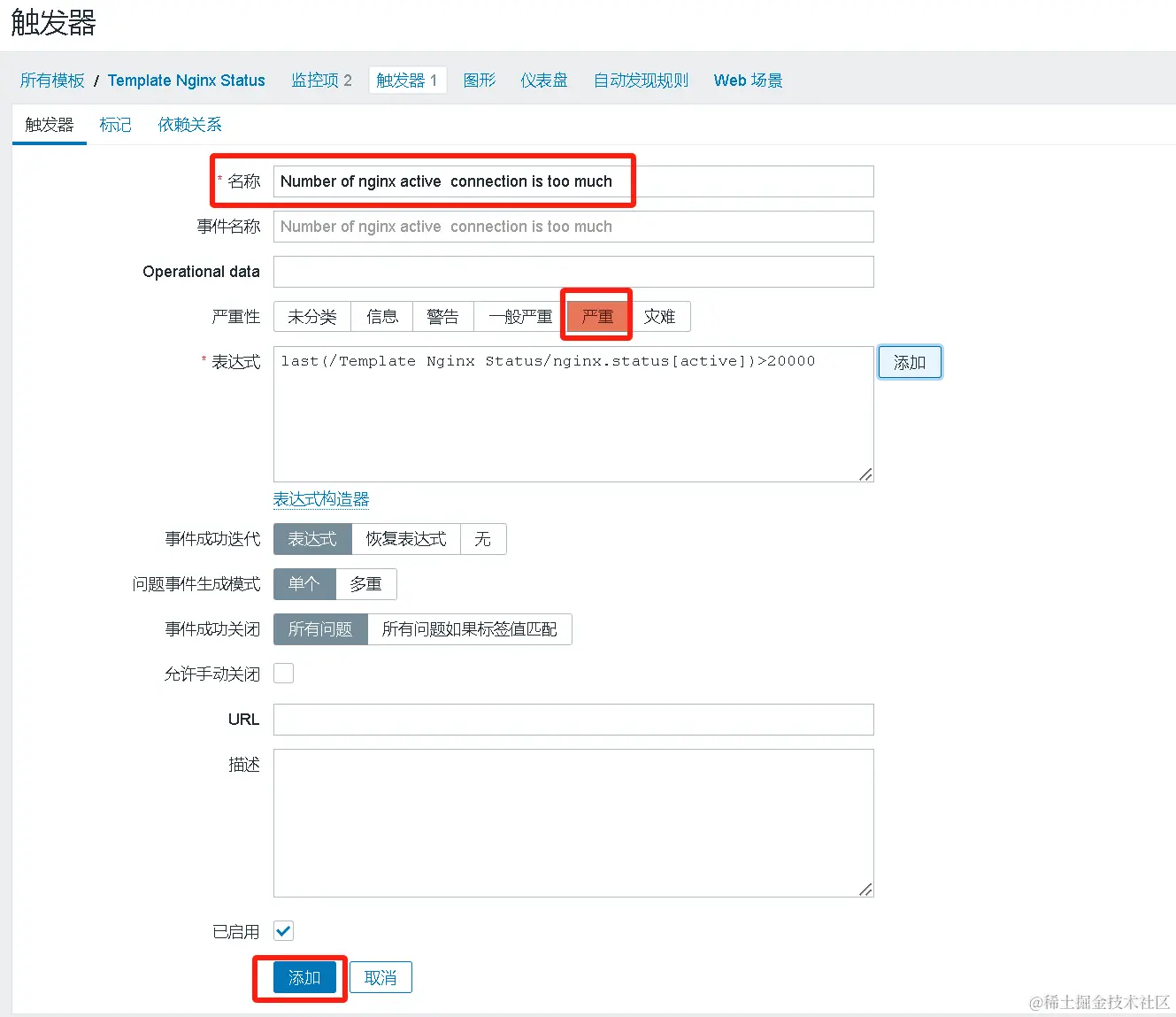Focus the 事件名称 input field

click(573, 227)
